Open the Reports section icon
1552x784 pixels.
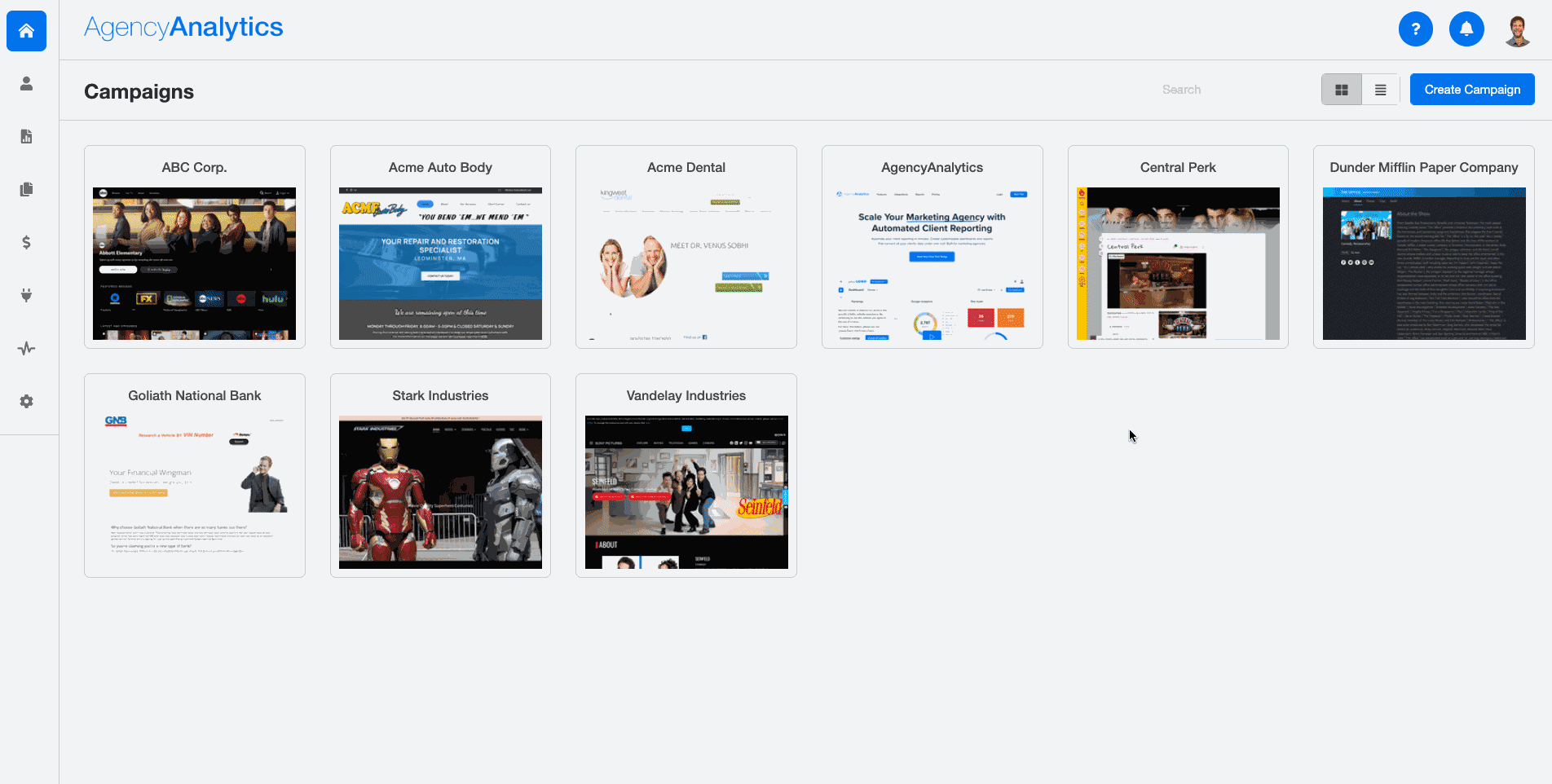point(25,136)
